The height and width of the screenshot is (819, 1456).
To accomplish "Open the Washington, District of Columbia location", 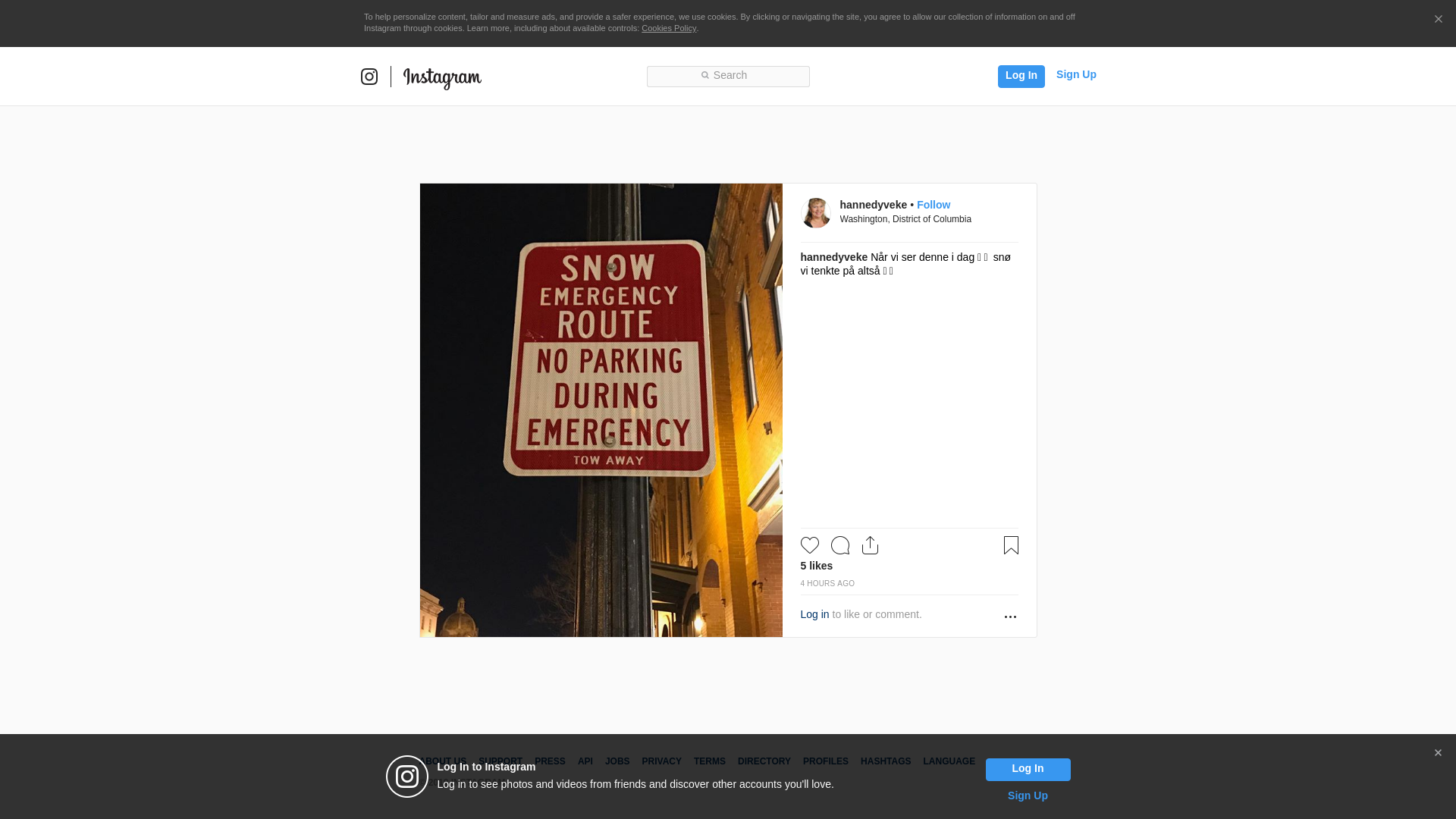I will click(x=905, y=219).
